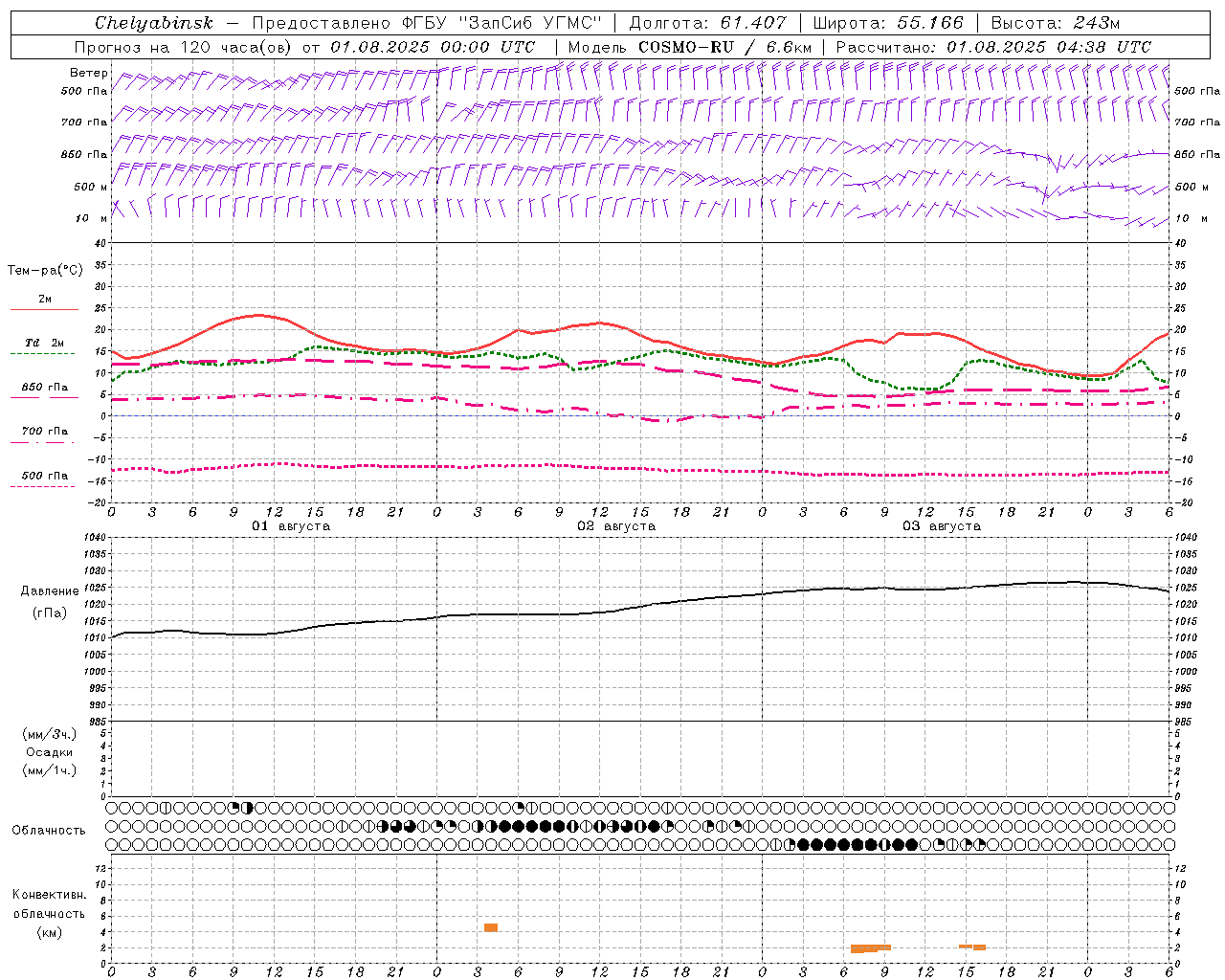Click the Chelyabinsk station title
This screenshot has width=1225, height=980.
153,23
